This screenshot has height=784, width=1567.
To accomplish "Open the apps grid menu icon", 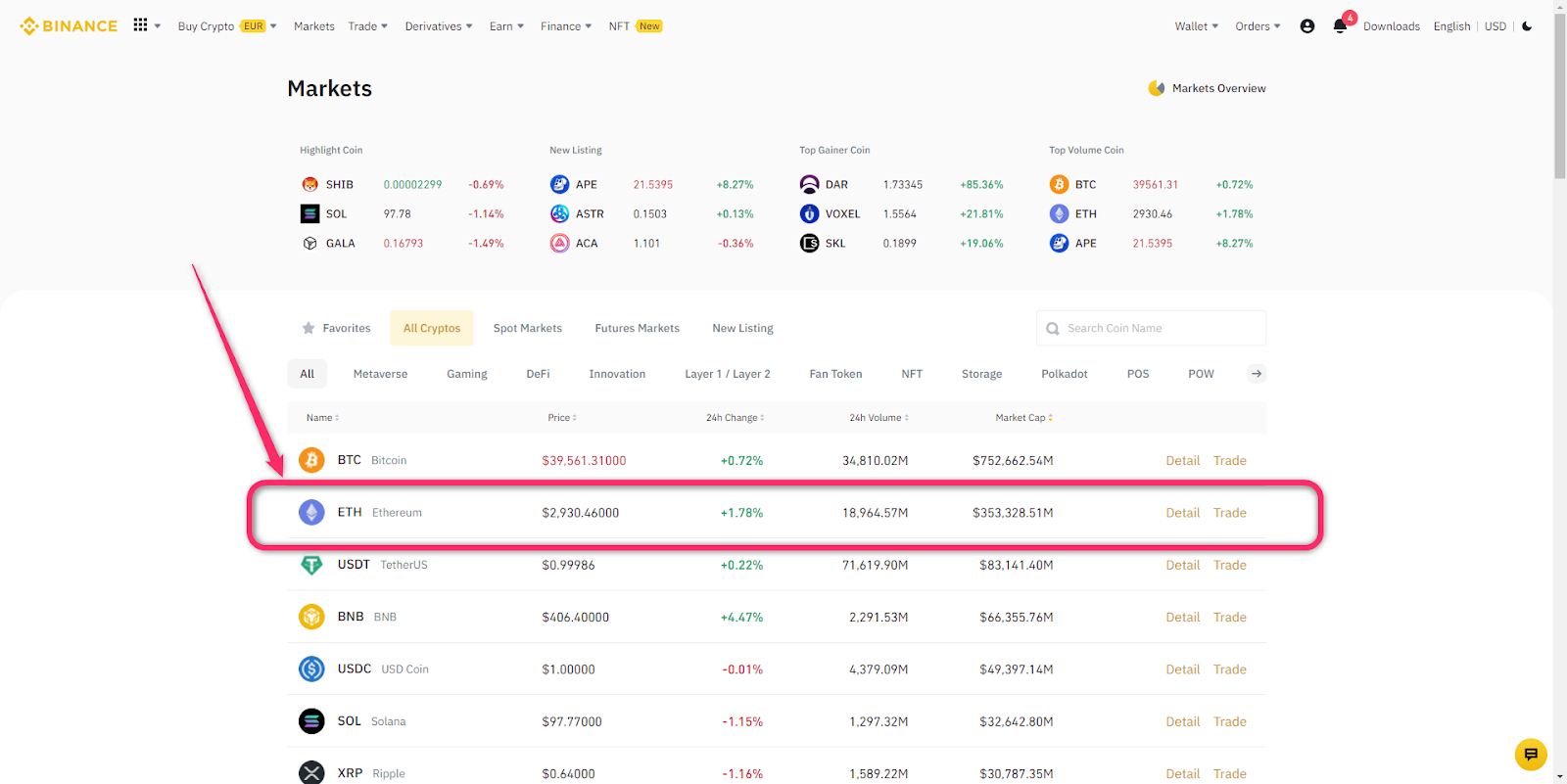I will [x=141, y=25].
